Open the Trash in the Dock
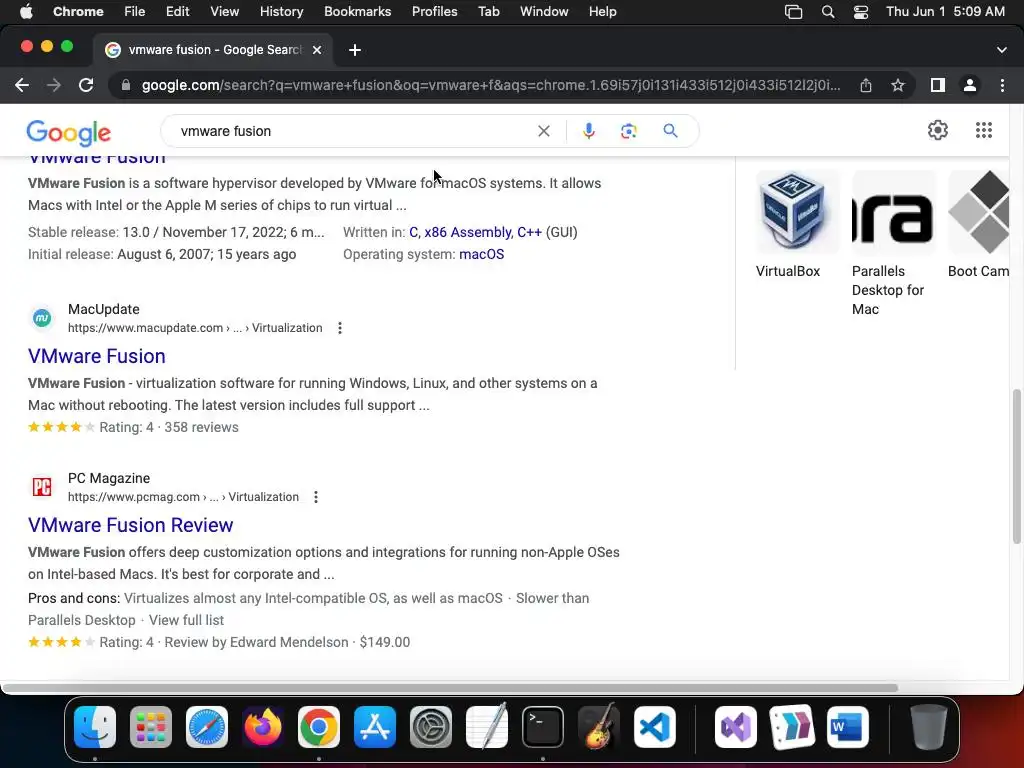The width and height of the screenshot is (1024, 768). click(x=929, y=727)
